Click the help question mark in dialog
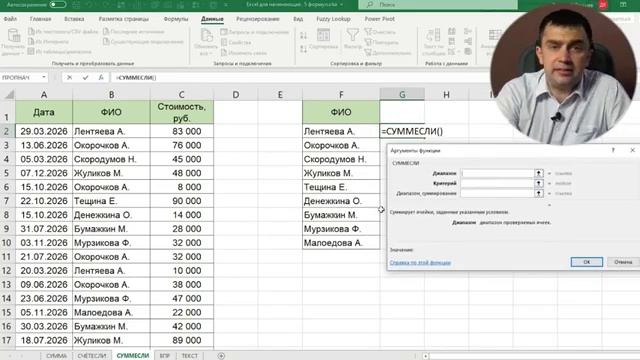Screen dimensions: 640x360 [613, 150]
